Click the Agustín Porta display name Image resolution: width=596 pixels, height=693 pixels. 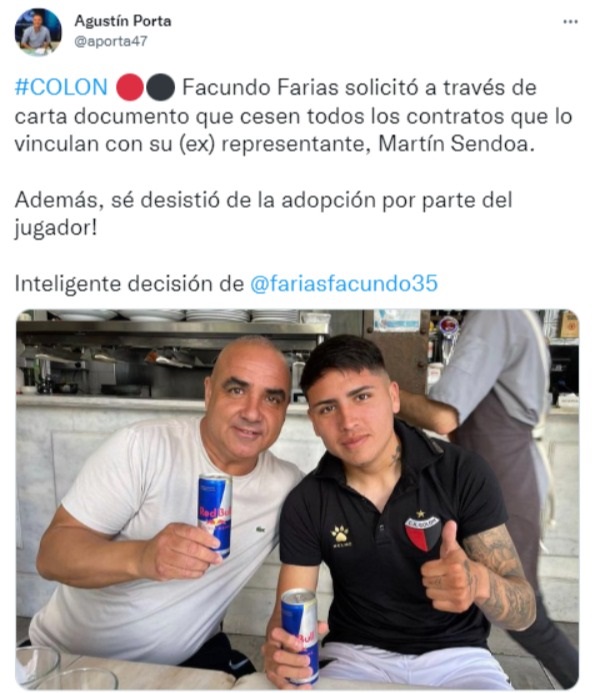click(123, 21)
